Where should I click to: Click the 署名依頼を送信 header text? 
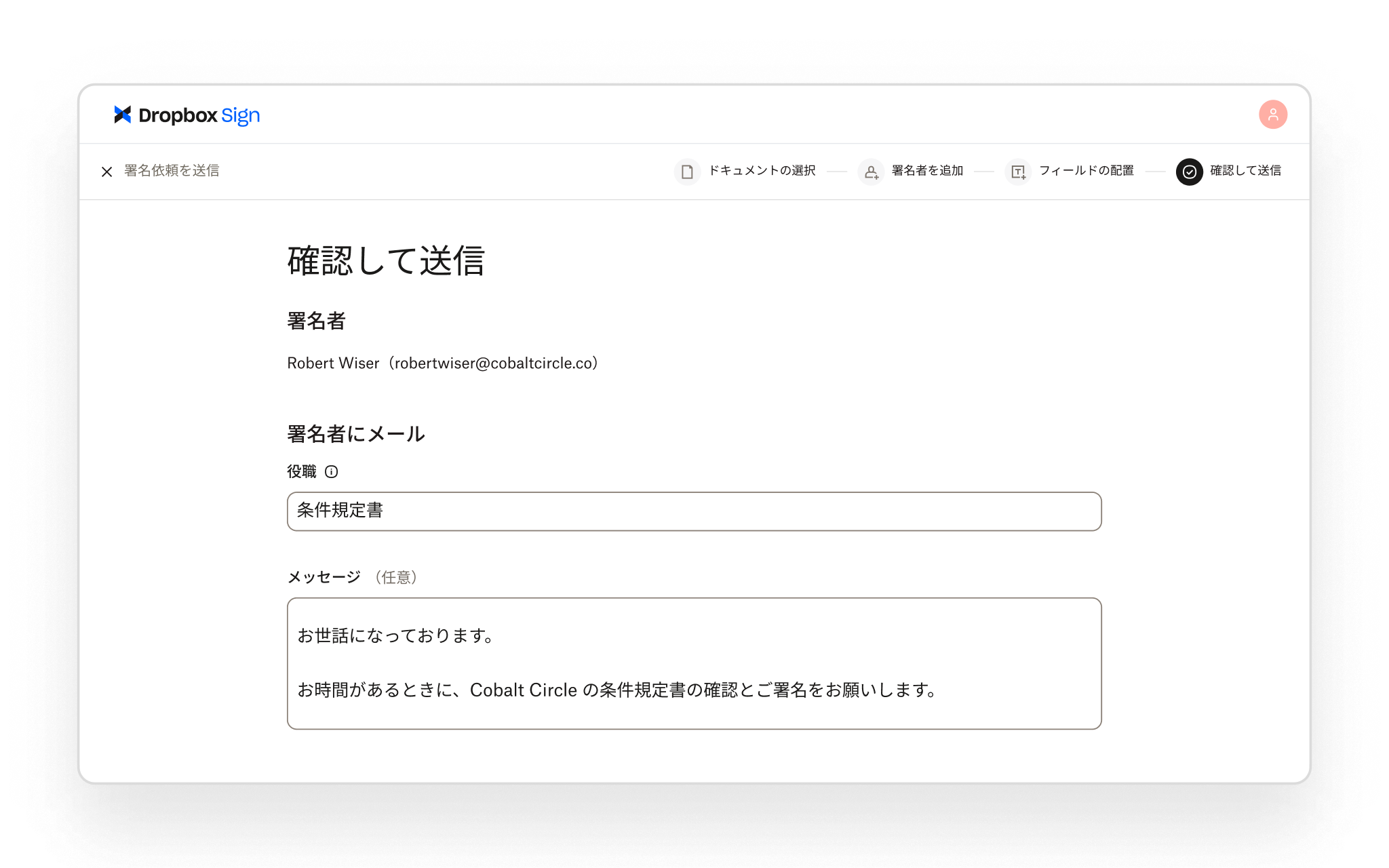[172, 171]
